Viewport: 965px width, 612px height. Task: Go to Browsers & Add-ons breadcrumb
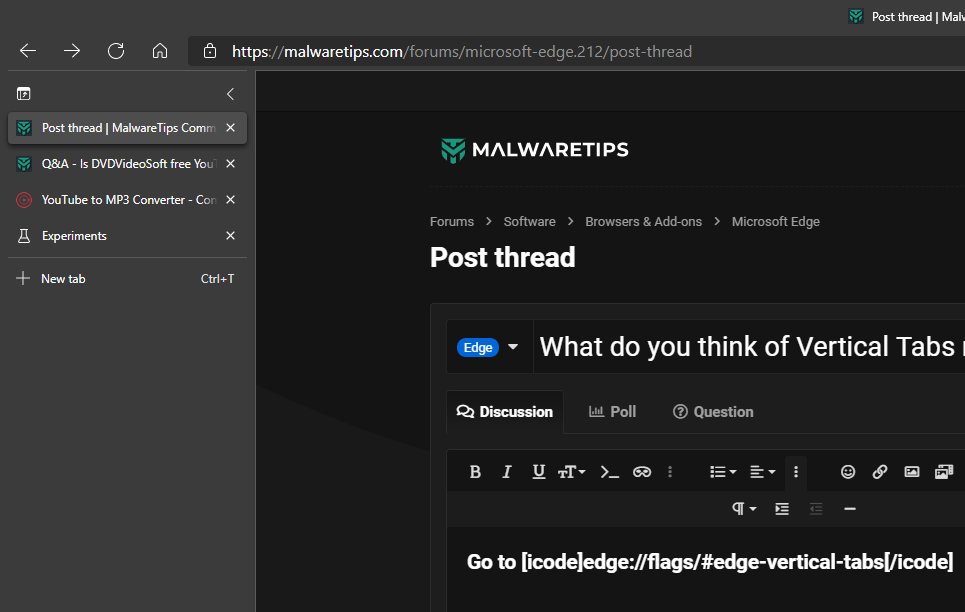click(643, 222)
